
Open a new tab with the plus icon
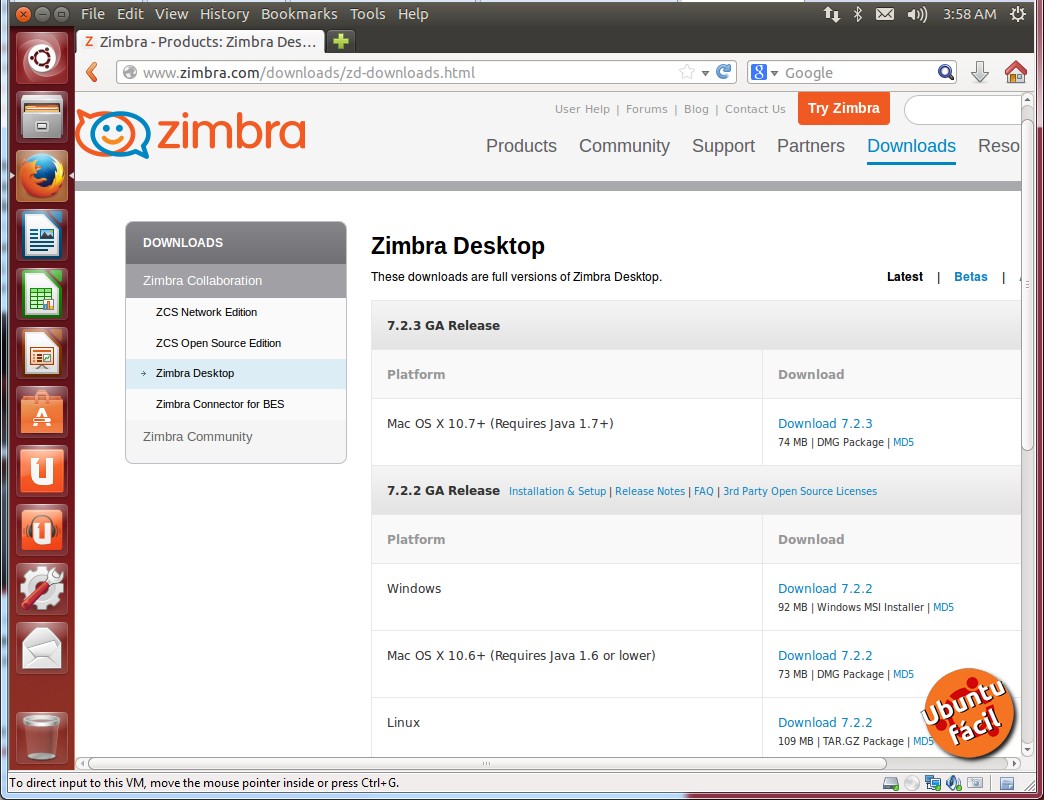[340, 41]
